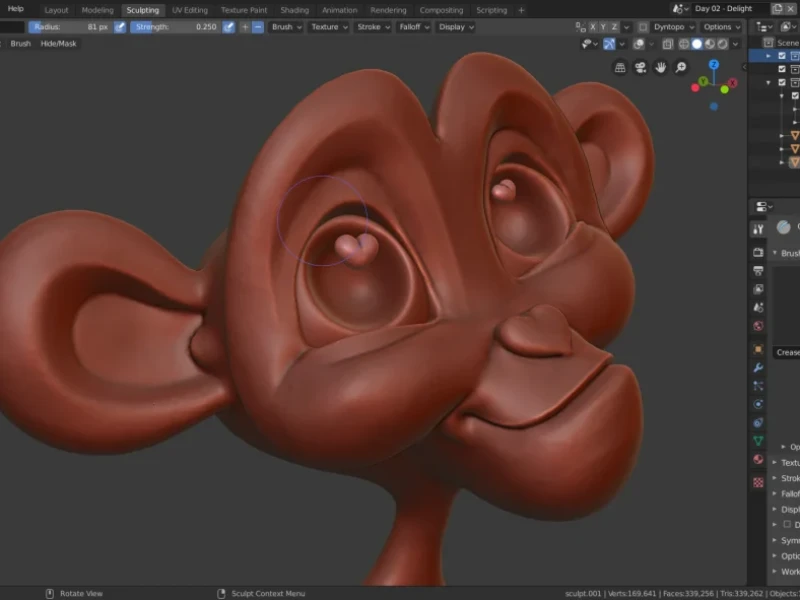
Task: Switch to wireframe viewport shading
Action: click(684, 44)
